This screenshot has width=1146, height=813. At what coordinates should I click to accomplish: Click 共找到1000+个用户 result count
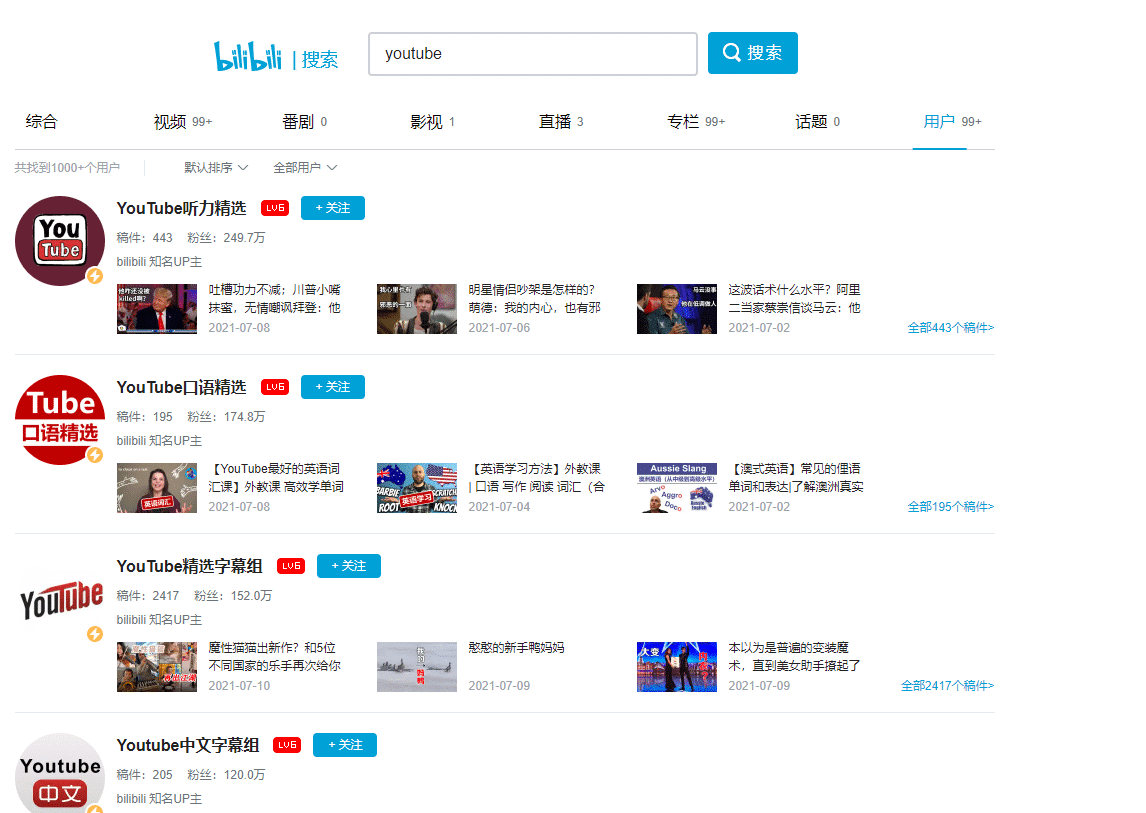click(x=67, y=168)
